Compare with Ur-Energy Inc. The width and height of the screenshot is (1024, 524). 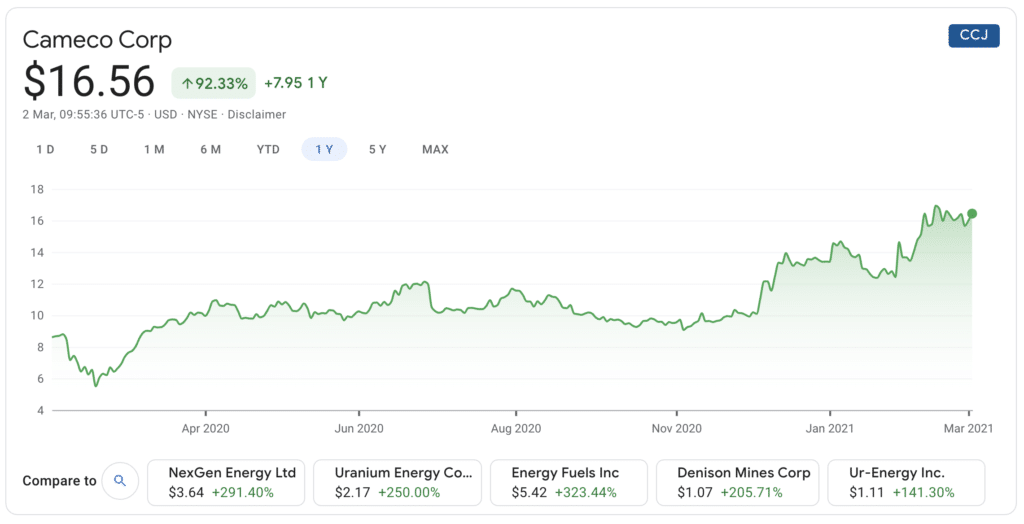tap(906, 482)
